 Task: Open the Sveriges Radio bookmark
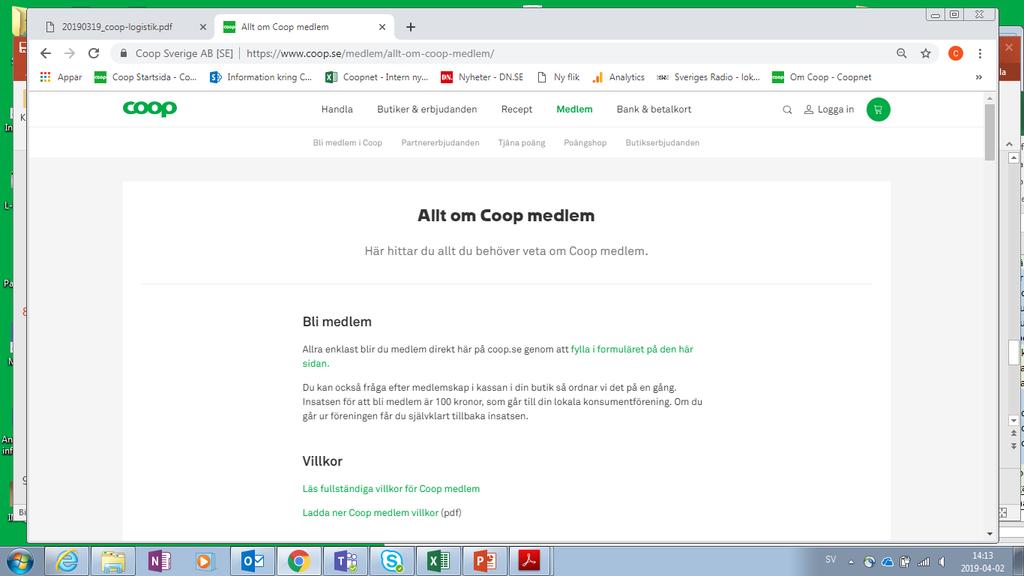tap(709, 77)
